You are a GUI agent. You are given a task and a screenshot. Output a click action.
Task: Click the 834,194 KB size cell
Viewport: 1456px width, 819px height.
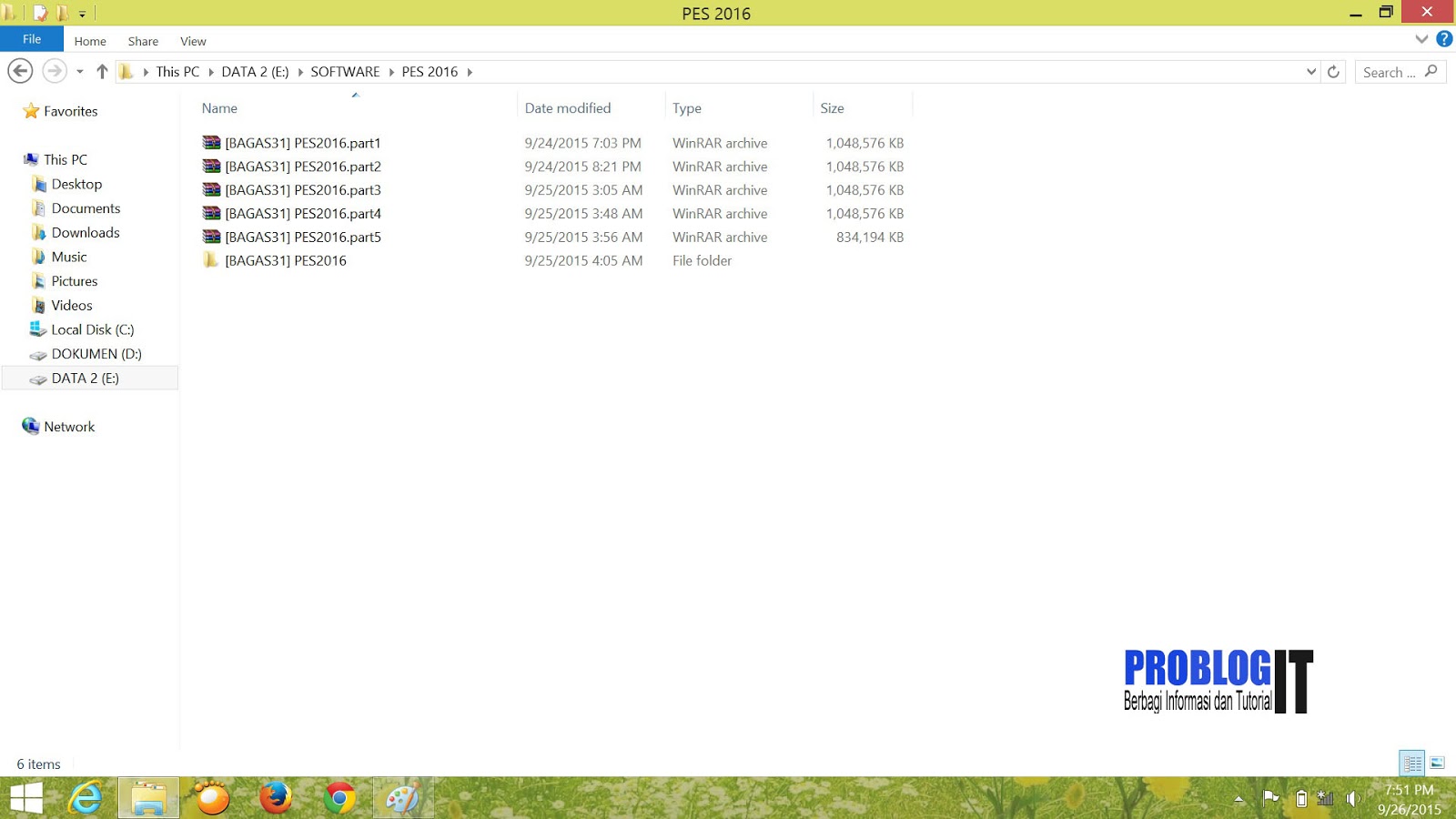[870, 238]
